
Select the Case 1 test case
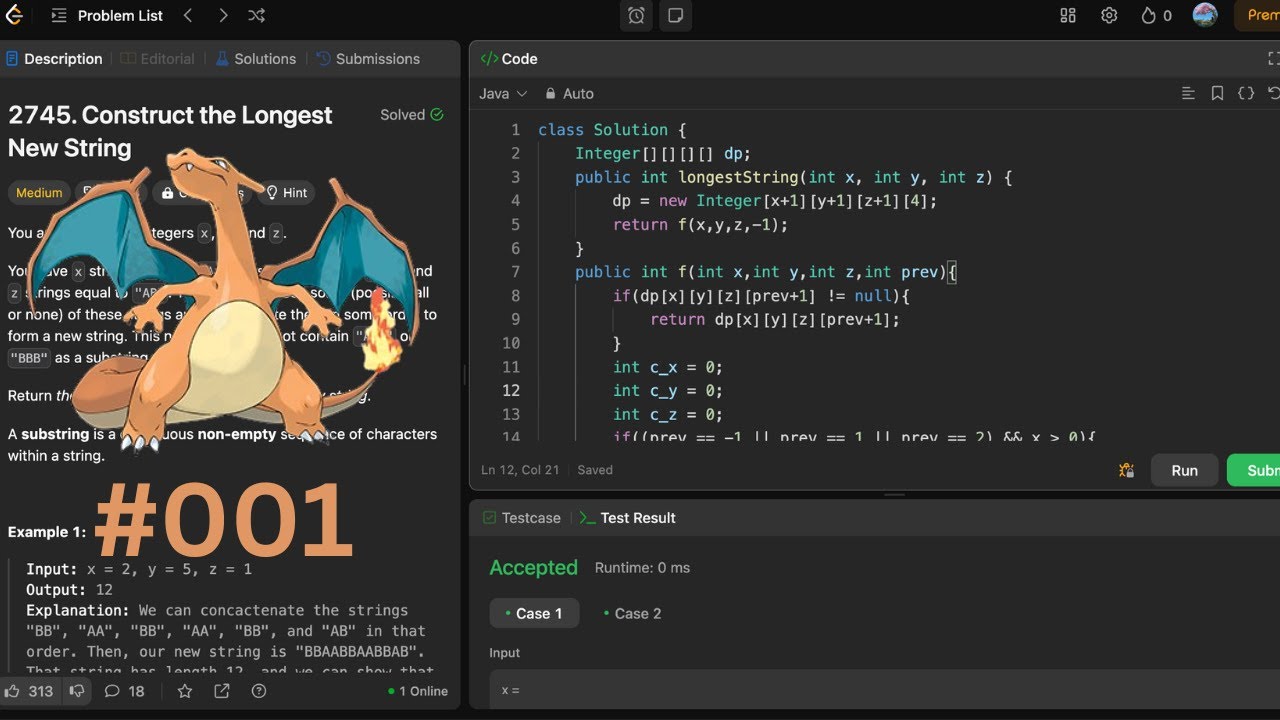coord(534,613)
